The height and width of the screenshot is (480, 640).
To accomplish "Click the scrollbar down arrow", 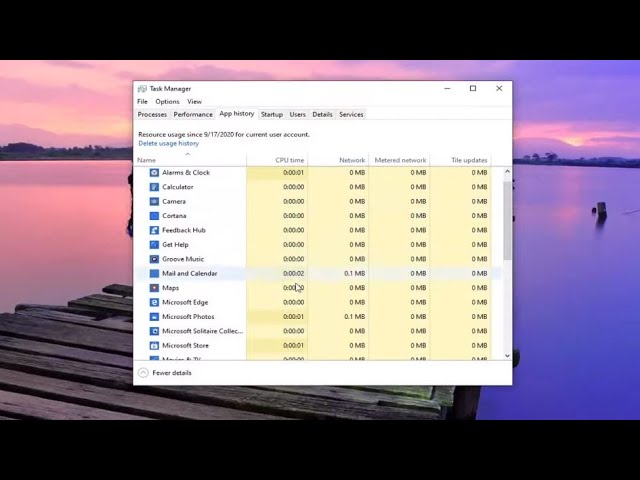I will coord(507,356).
